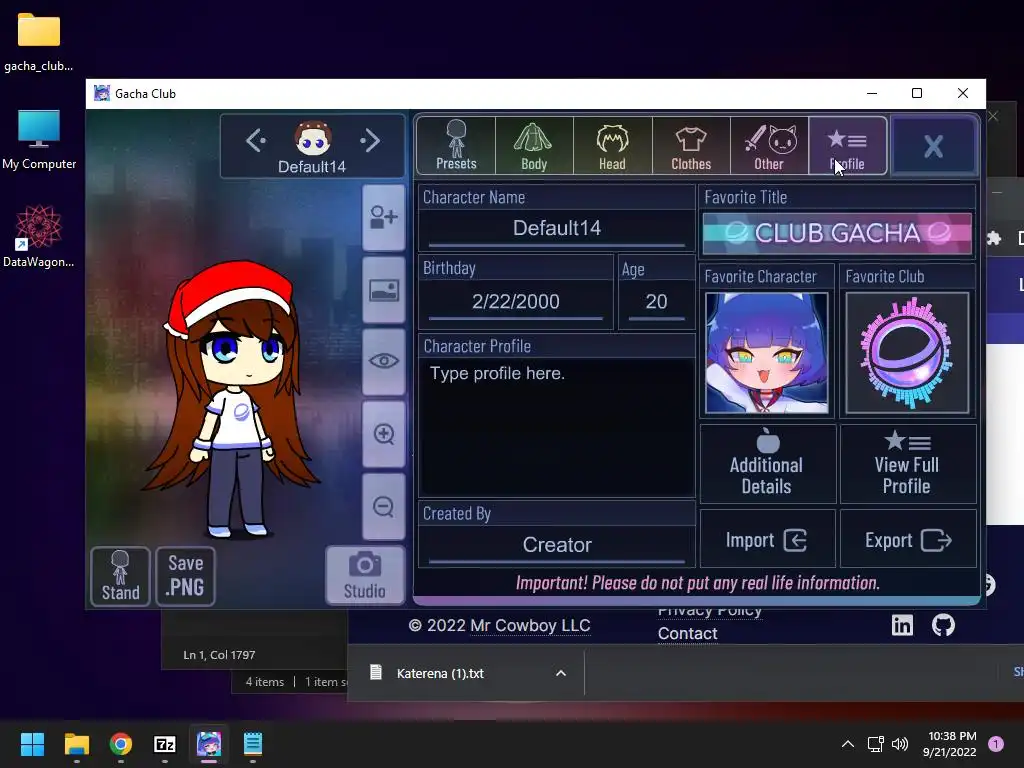The image size is (1024, 768).
Task: Open 7-Zip from the taskbar
Action: coord(165,744)
